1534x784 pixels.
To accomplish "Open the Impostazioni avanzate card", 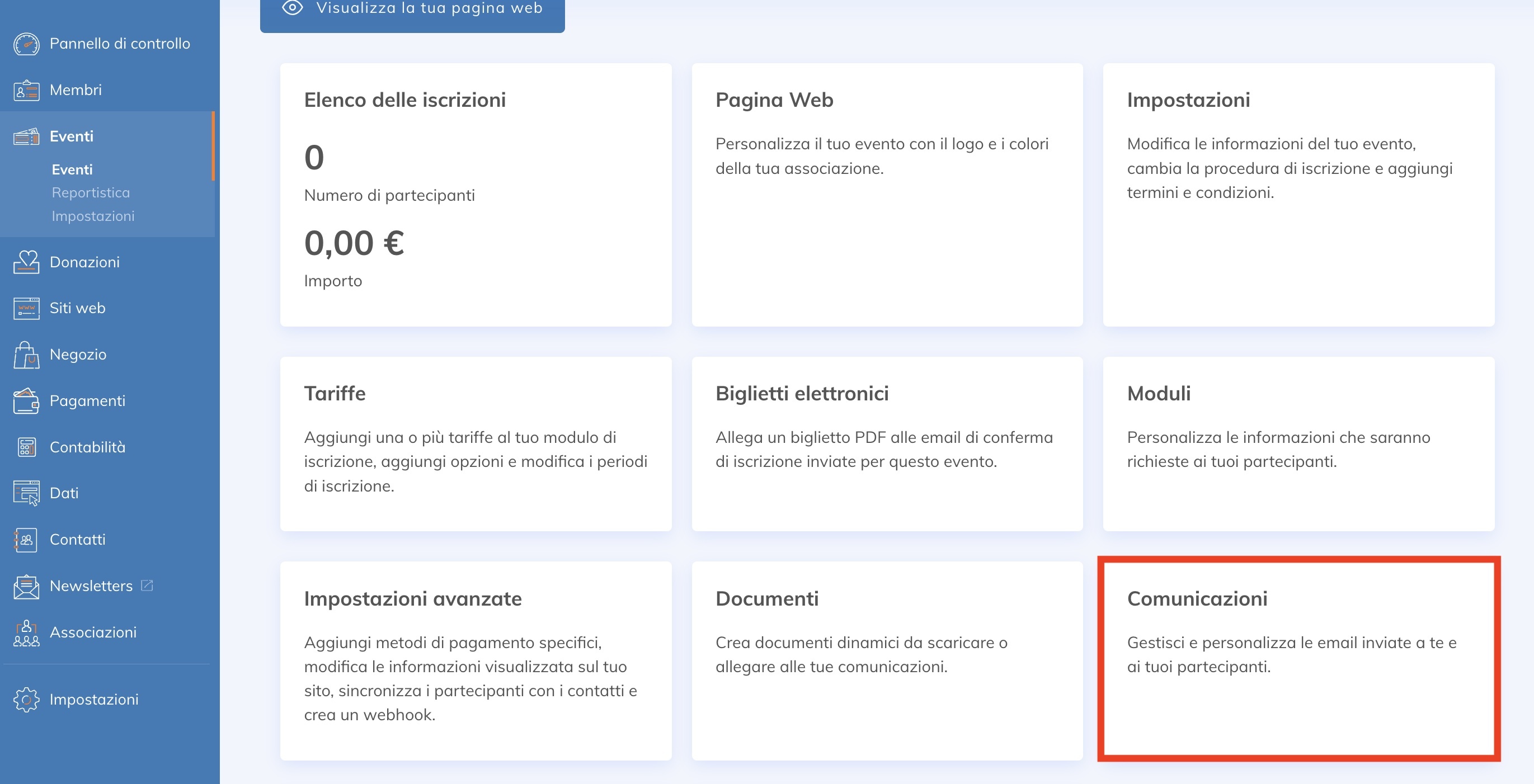I will click(475, 660).
